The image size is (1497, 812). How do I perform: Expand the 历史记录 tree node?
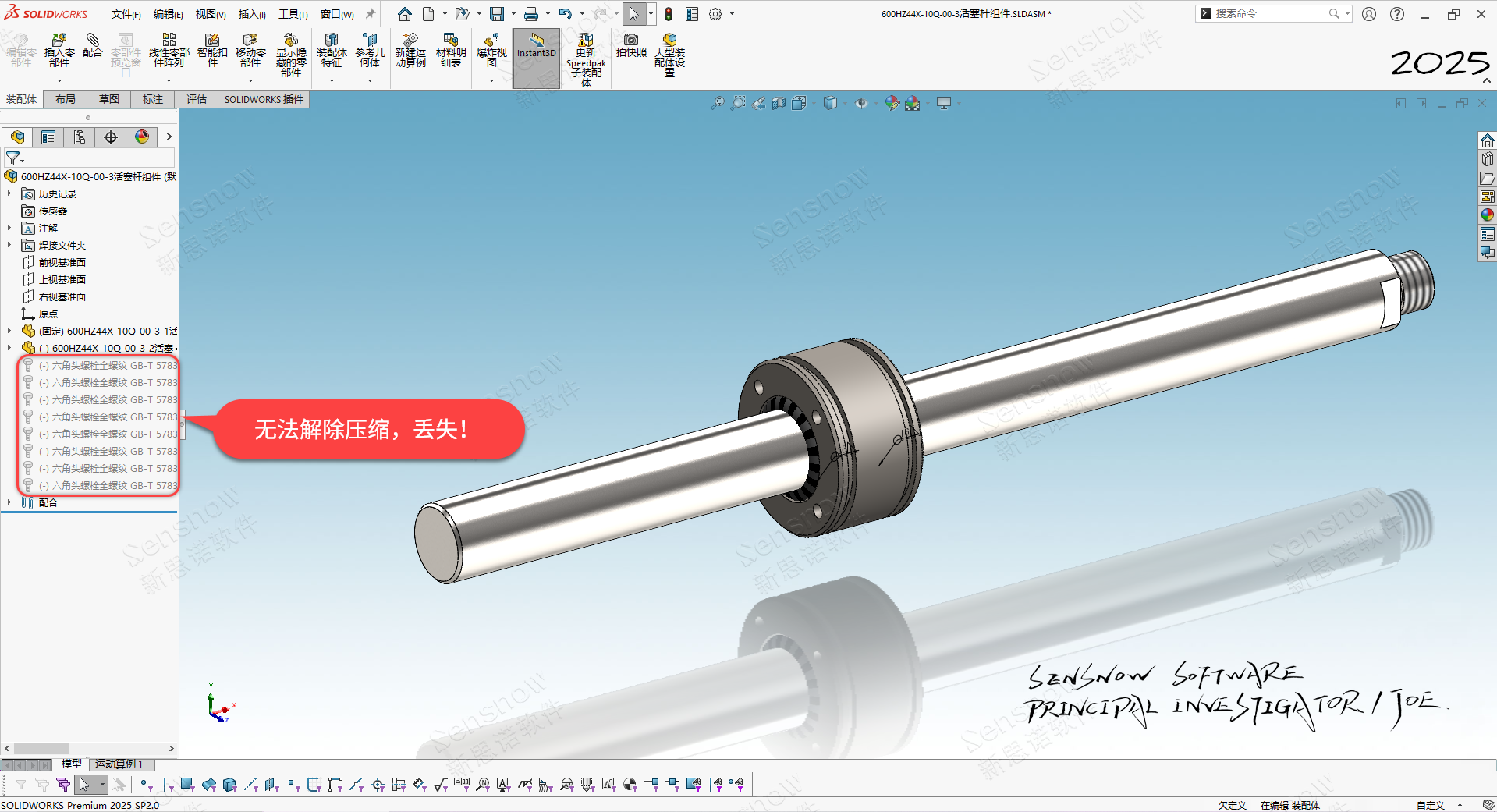[9, 193]
